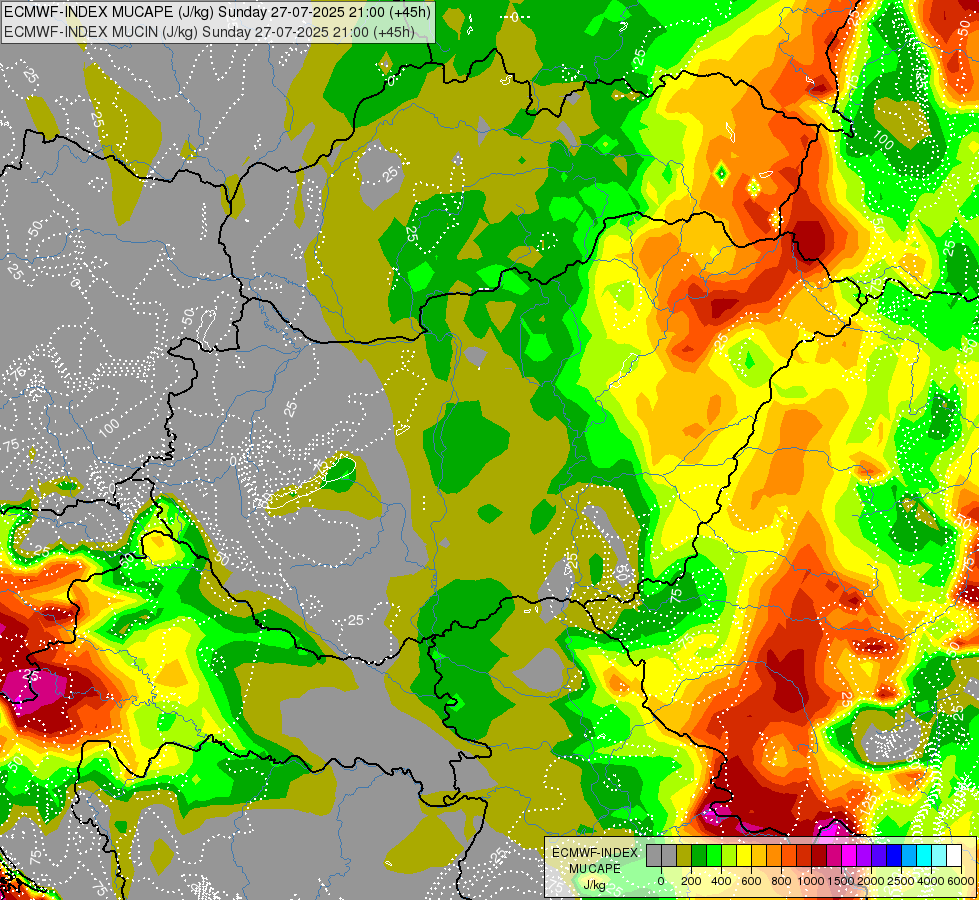Click the crimson-pink swatch before 1500

[x=834, y=855]
